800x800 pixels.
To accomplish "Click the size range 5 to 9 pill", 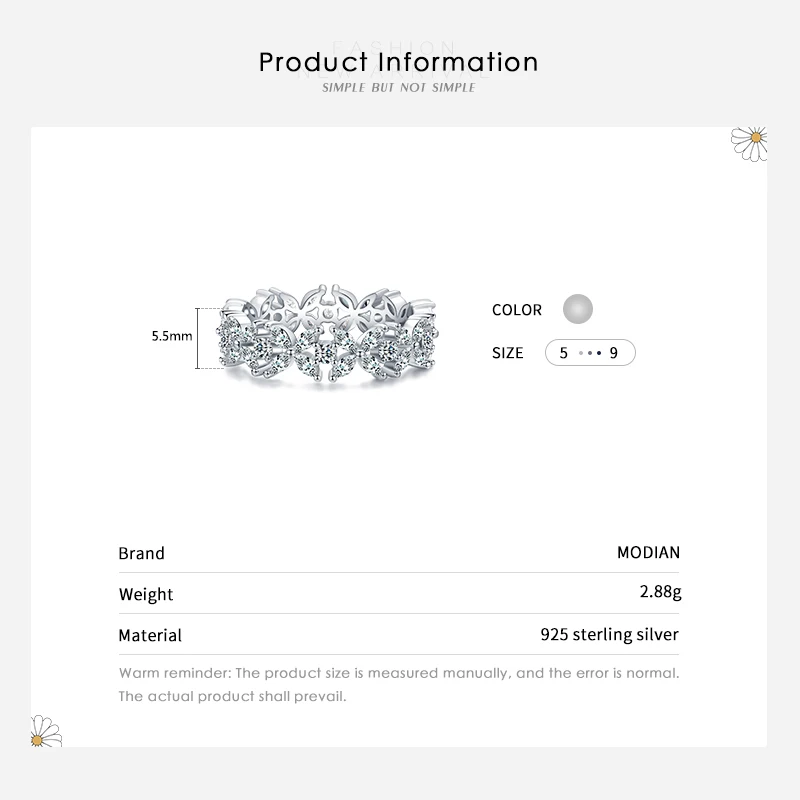I will (x=590, y=353).
